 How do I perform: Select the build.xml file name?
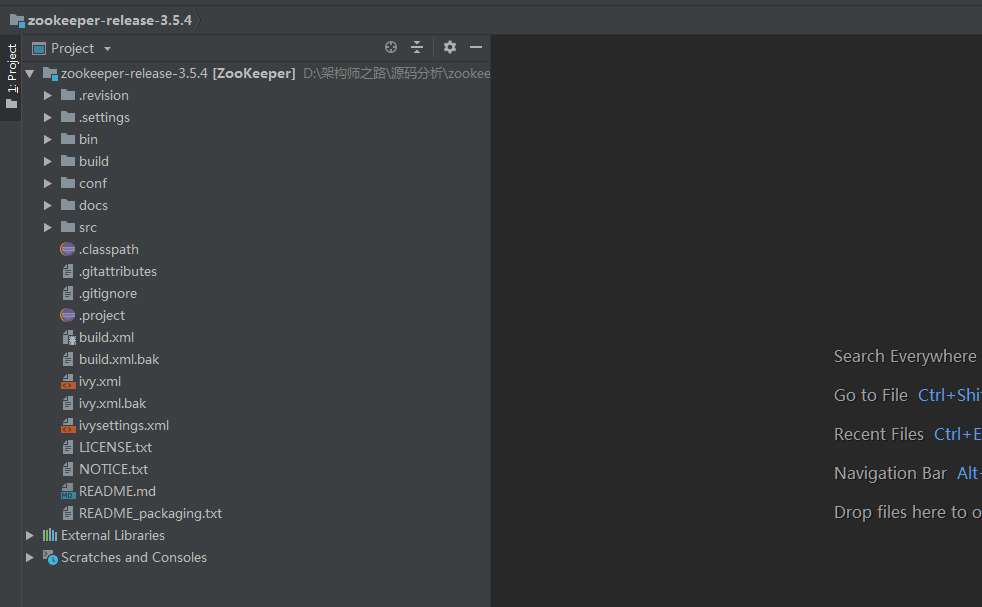click(106, 337)
